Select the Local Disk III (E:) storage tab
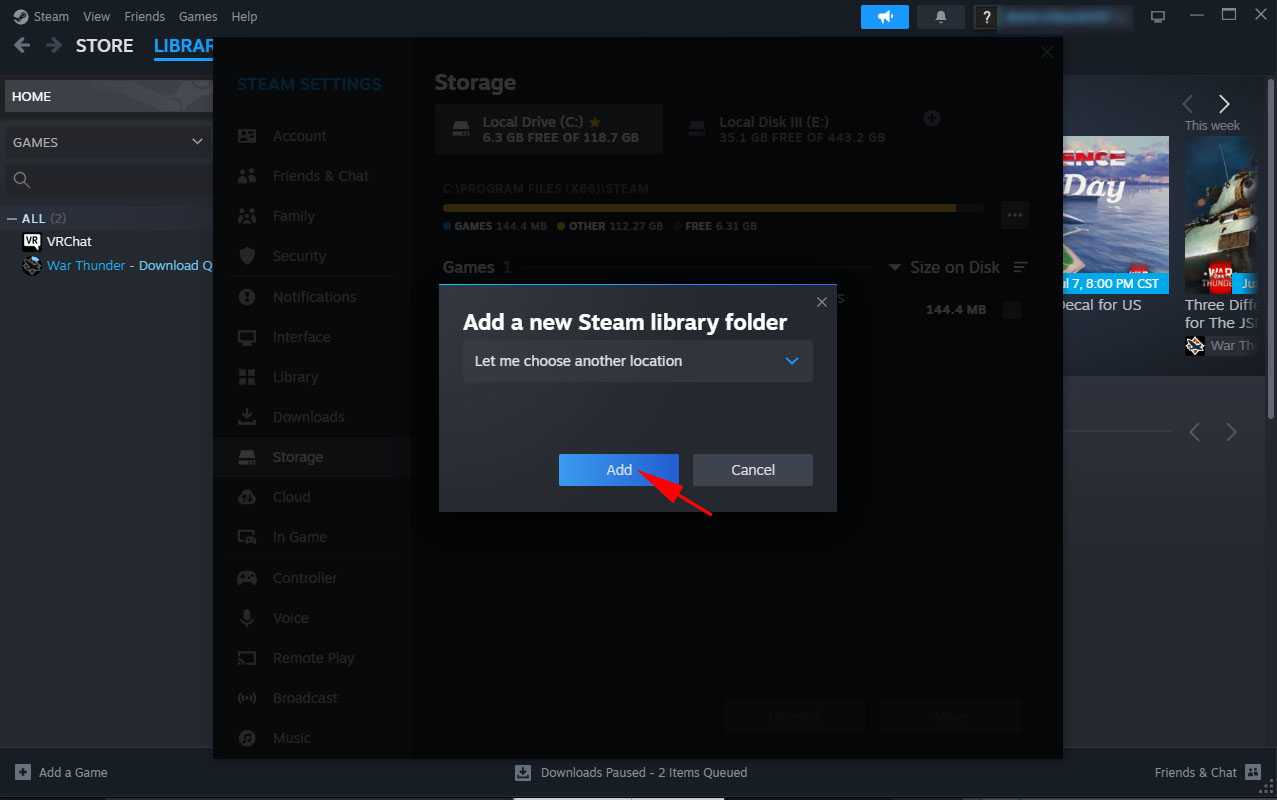 coord(786,129)
